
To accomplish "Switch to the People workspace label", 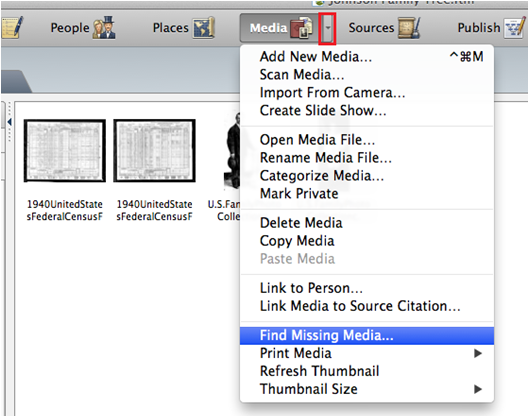I will coord(70,28).
